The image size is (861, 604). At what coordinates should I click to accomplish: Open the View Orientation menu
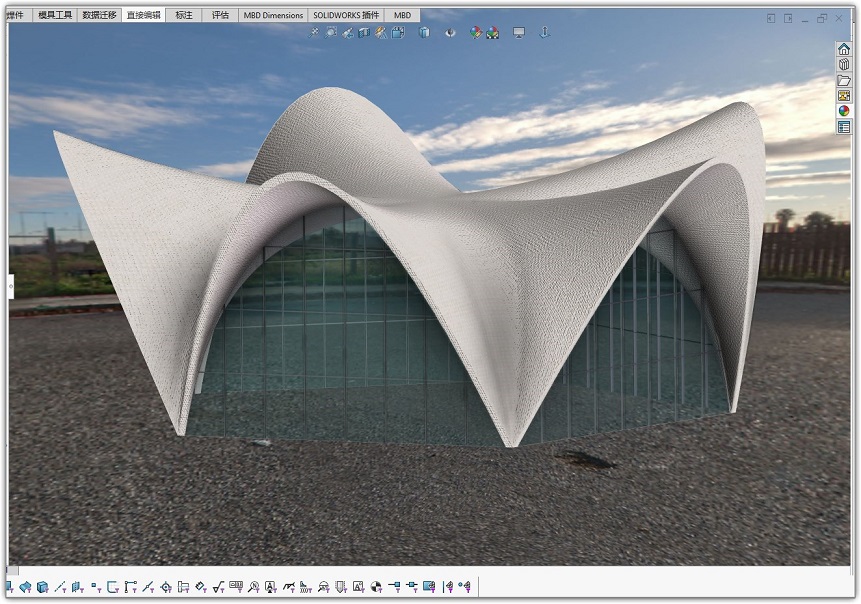tap(398, 33)
